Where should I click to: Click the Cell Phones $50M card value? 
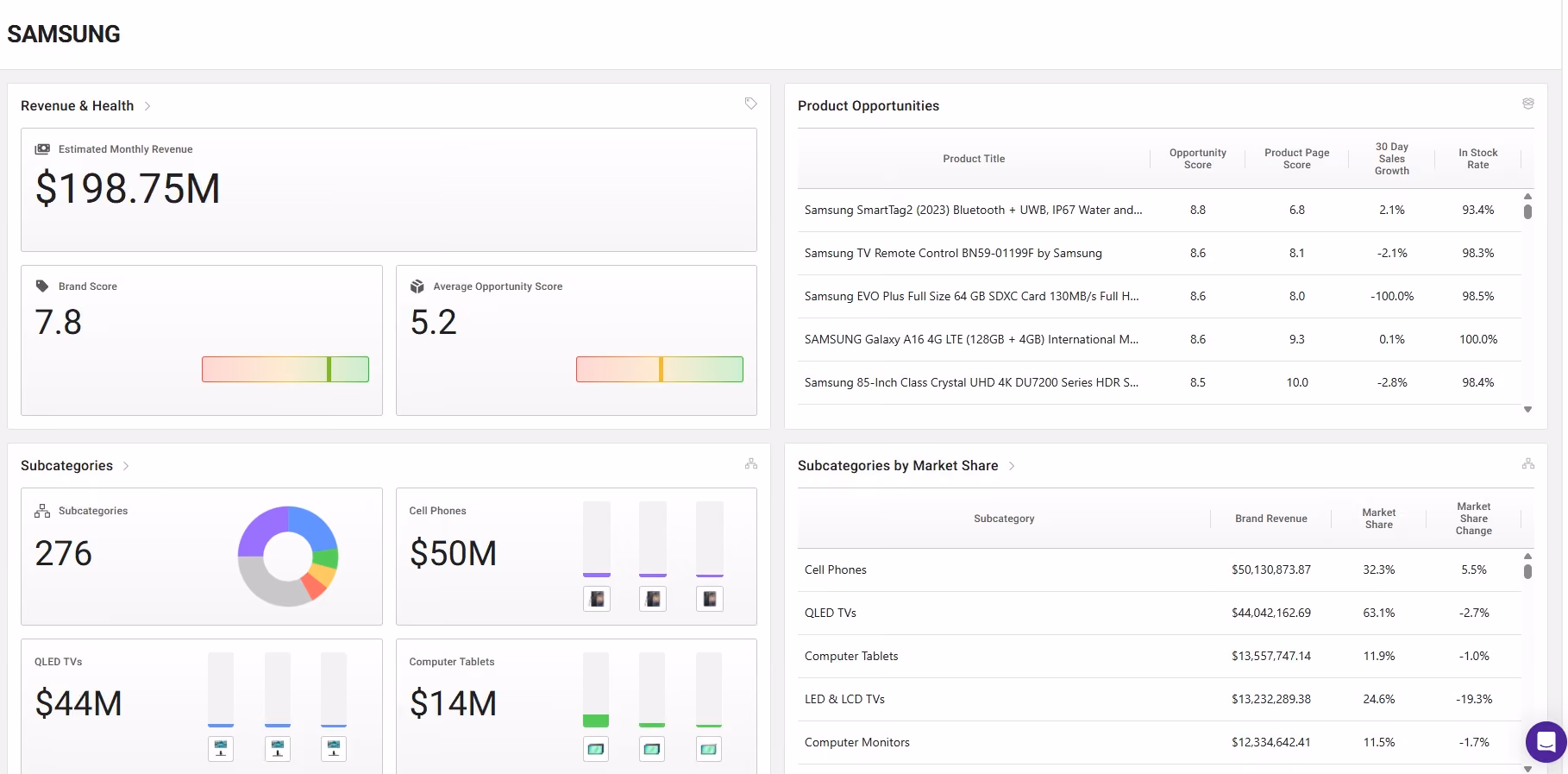(x=453, y=553)
